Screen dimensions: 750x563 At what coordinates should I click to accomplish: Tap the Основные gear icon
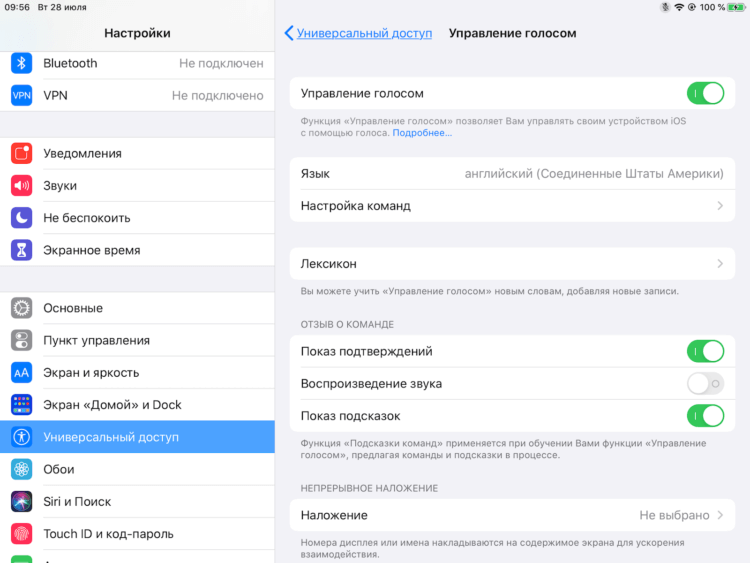click(22, 308)
